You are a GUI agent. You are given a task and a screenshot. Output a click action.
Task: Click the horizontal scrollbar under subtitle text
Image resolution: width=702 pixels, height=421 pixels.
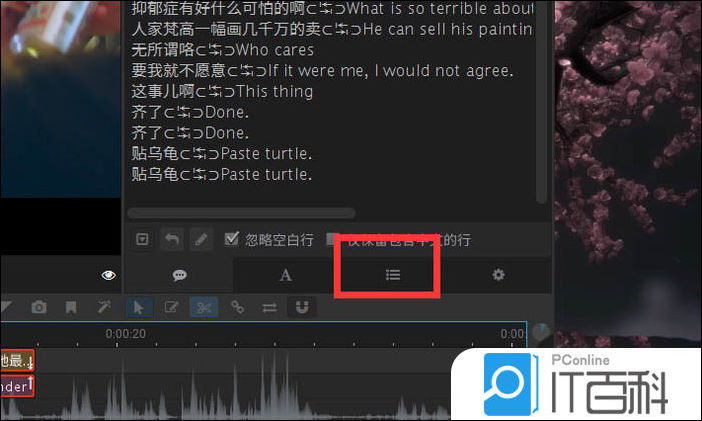(241, 213)
